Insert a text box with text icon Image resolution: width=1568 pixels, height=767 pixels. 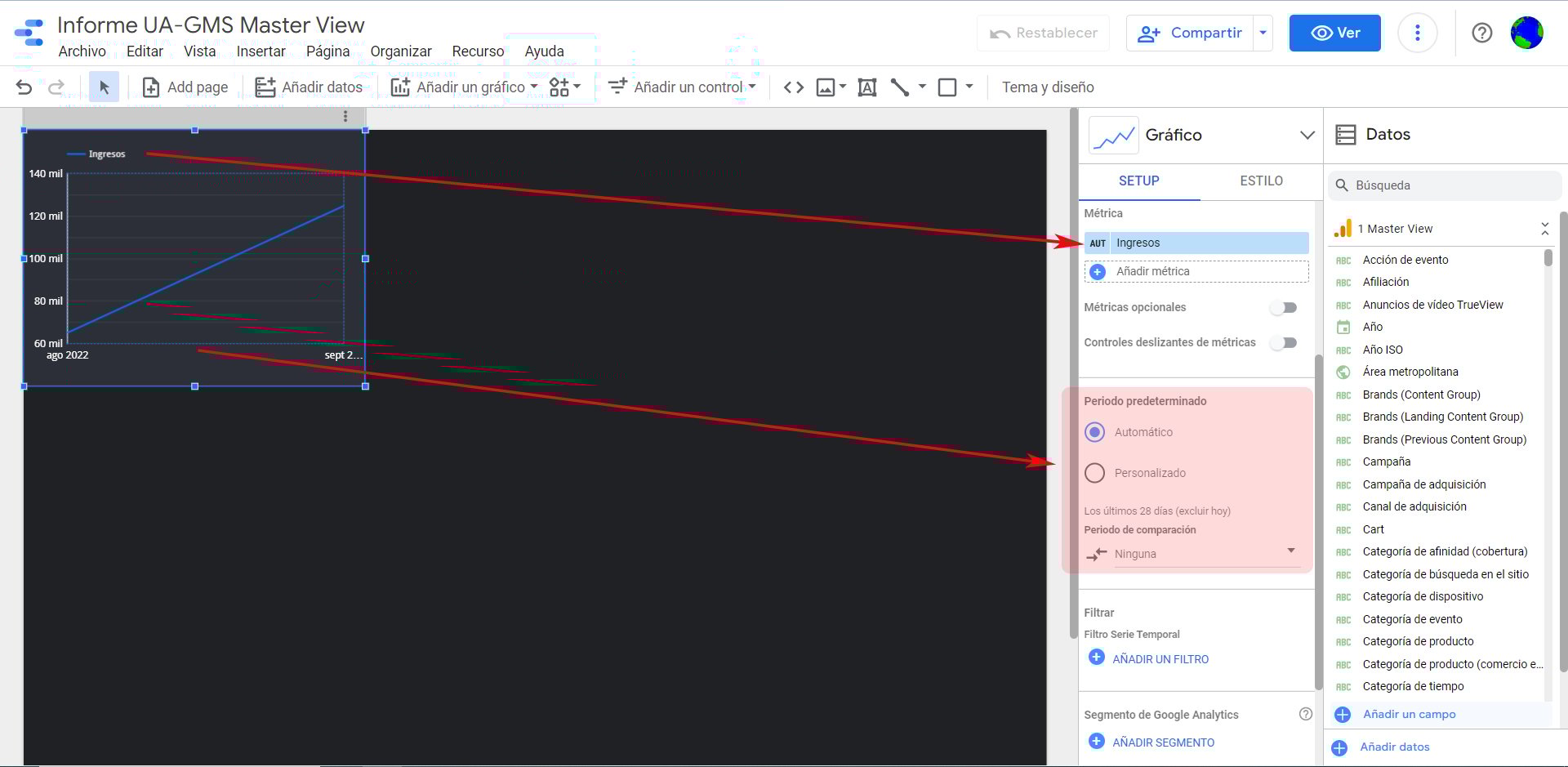(867, 87)
